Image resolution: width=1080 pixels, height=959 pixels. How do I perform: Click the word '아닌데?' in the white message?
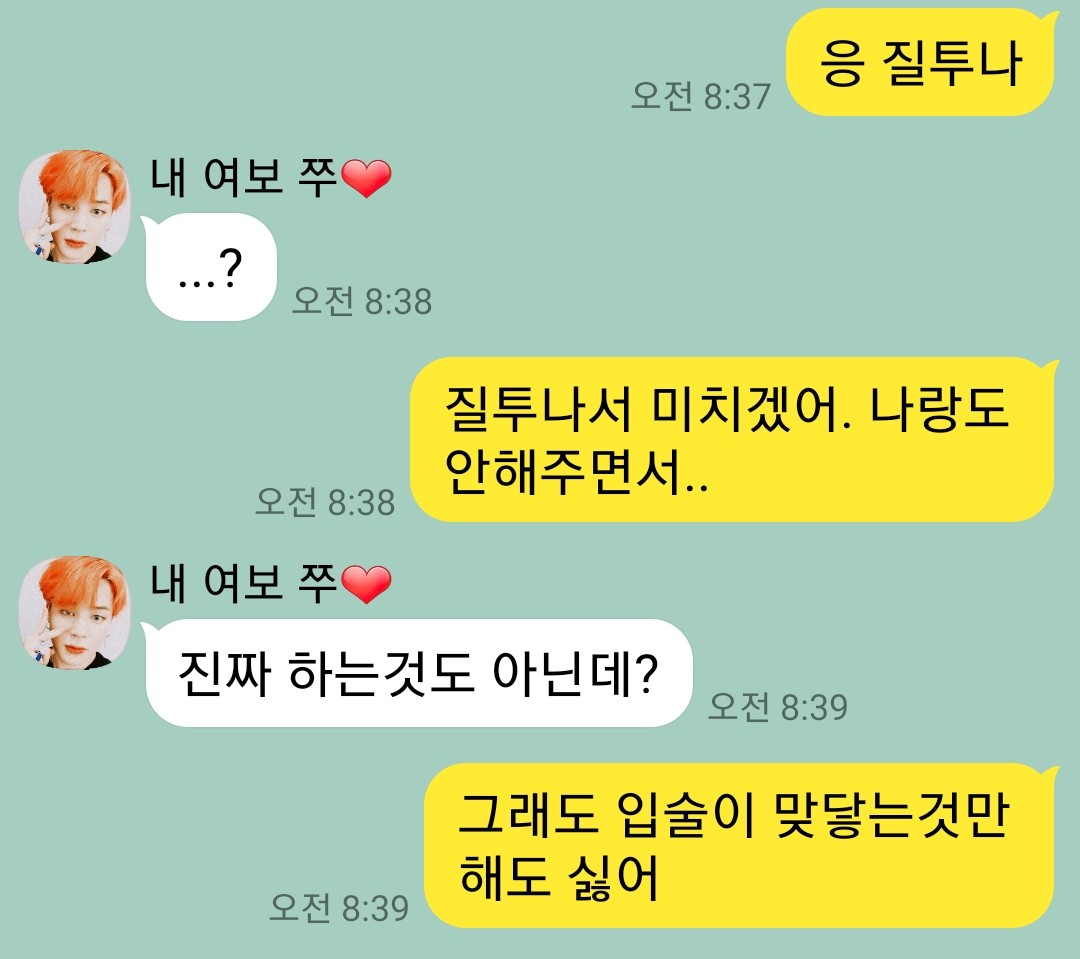tap(575, 672)
